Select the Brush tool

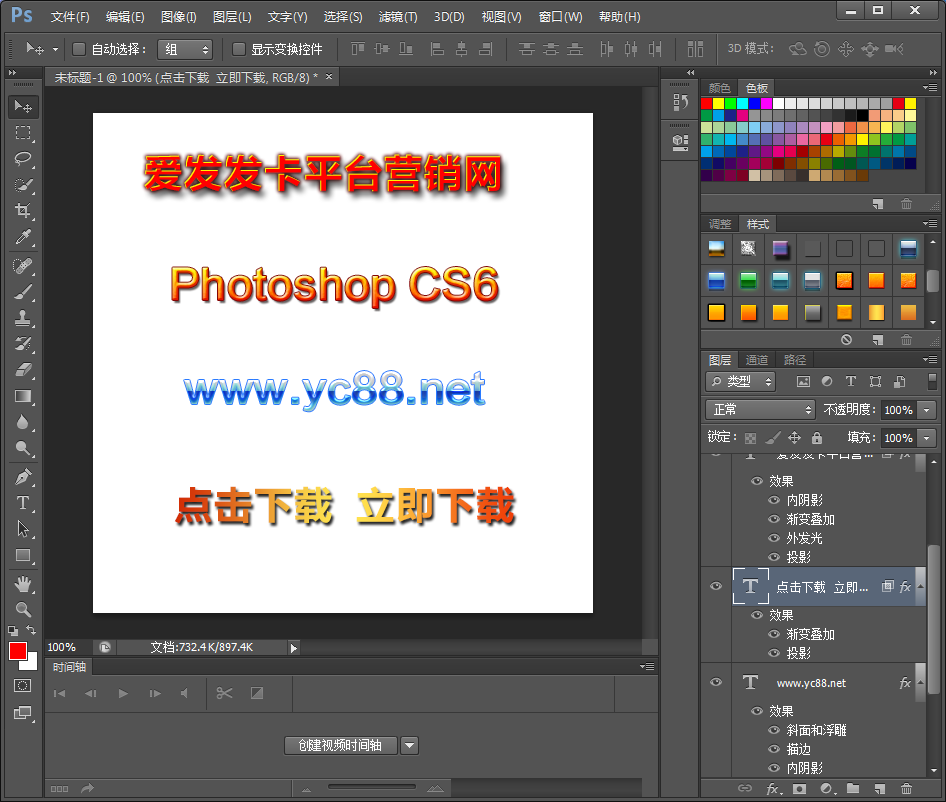pos(23,292)
